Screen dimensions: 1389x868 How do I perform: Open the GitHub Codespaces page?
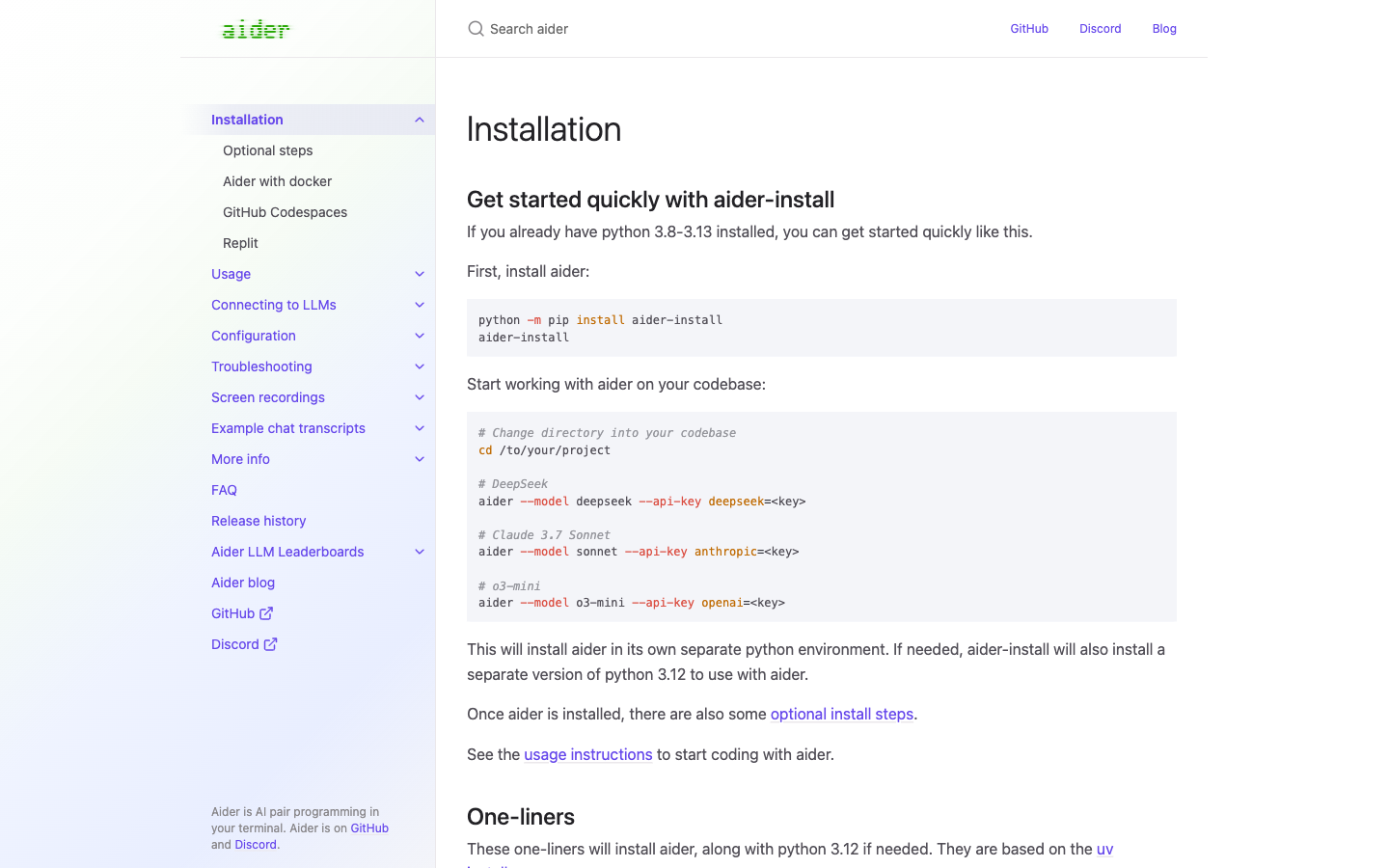tap(285, 212)
